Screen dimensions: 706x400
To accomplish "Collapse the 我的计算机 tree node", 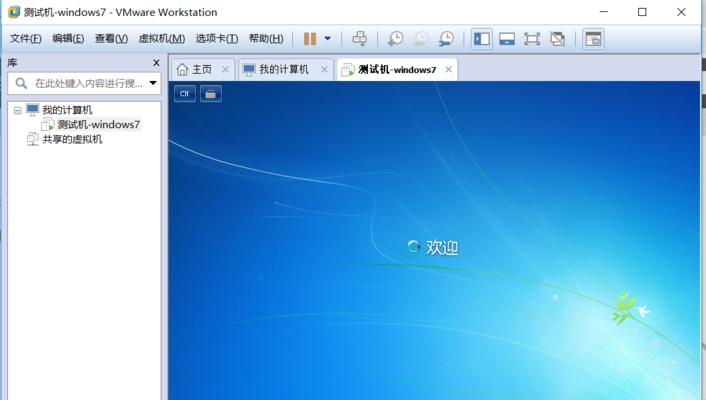I will (18, 110).
